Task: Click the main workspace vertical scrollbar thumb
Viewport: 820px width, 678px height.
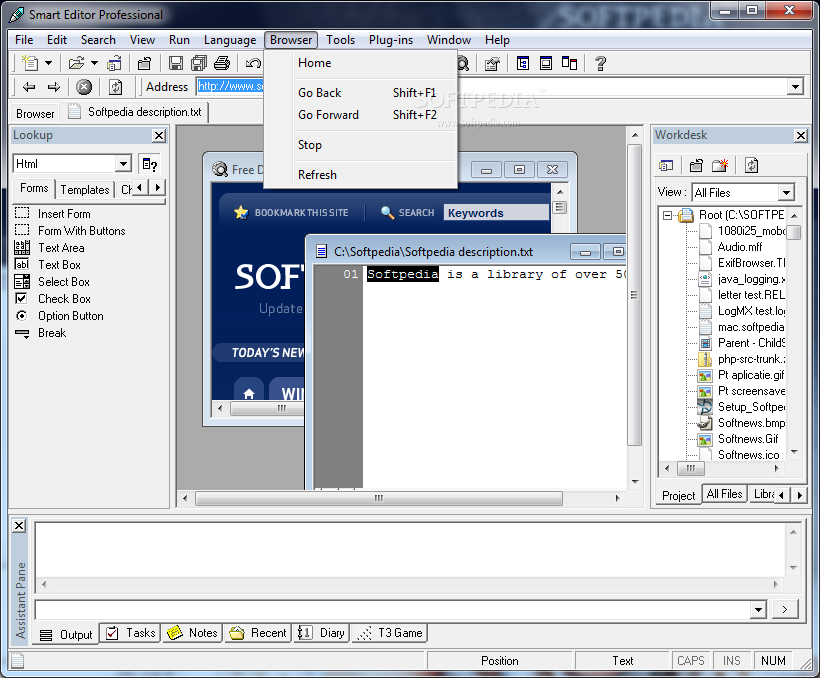Action: coord(634,296)
